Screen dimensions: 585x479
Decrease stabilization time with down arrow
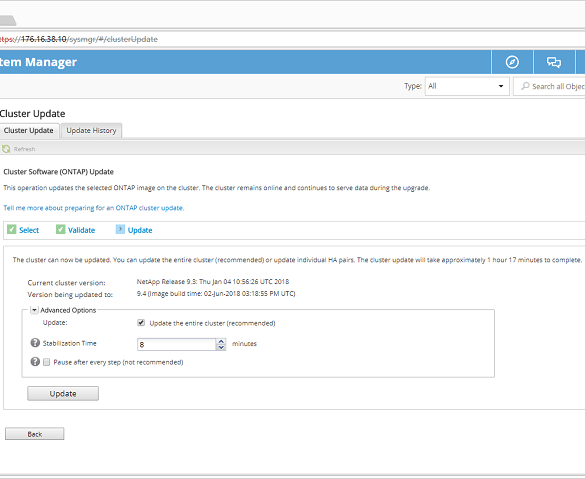pyautogui.click(x=221, y=347)
